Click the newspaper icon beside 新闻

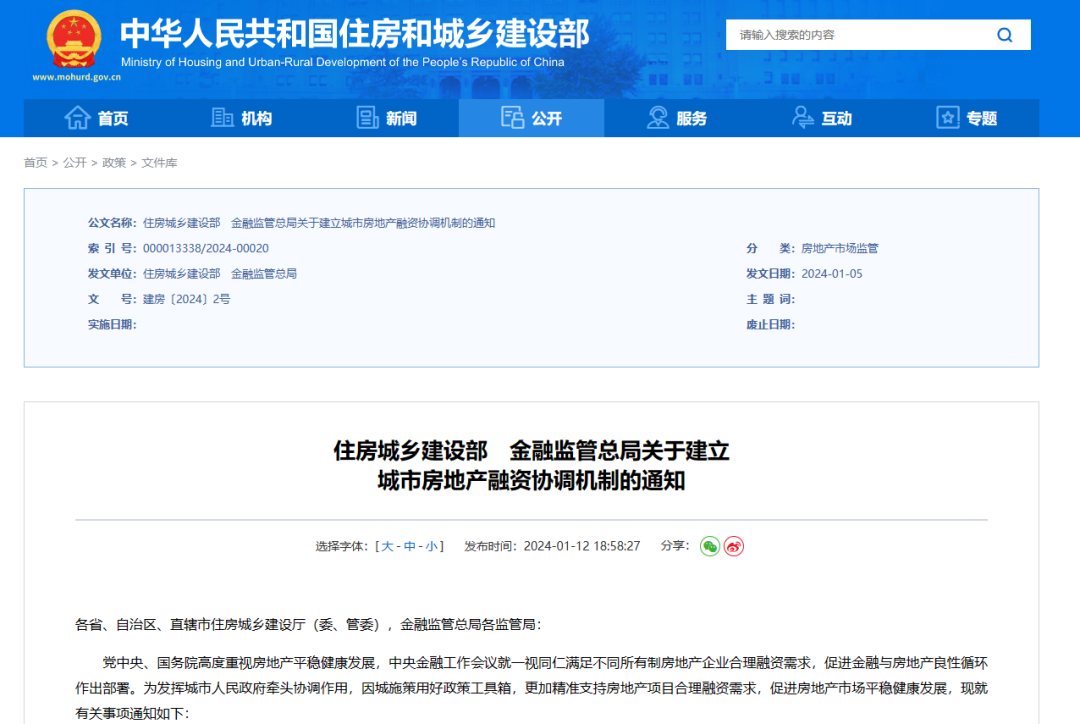368,118
